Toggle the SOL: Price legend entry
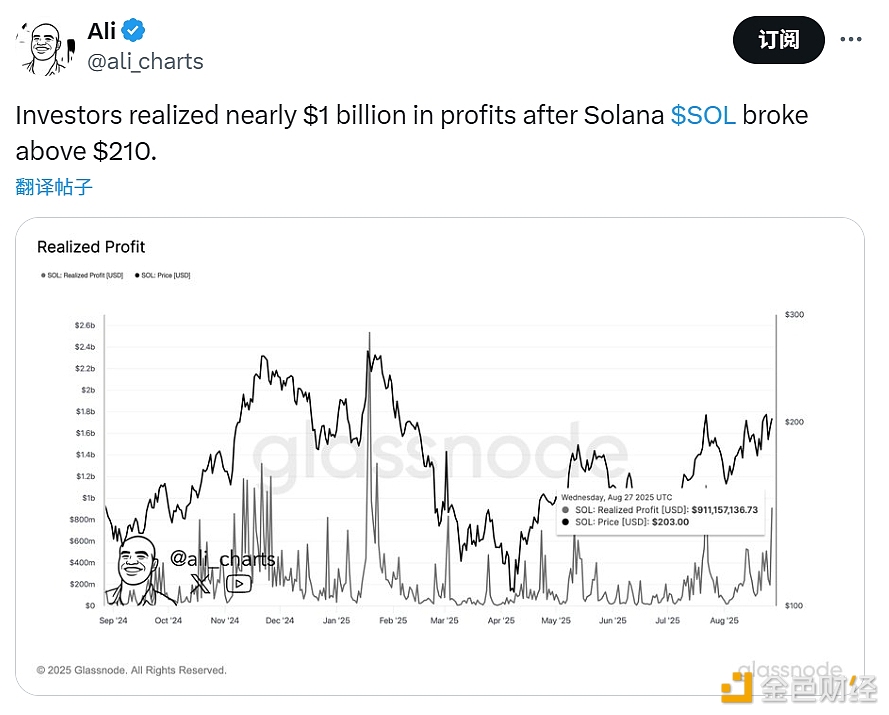 [161, 275]
